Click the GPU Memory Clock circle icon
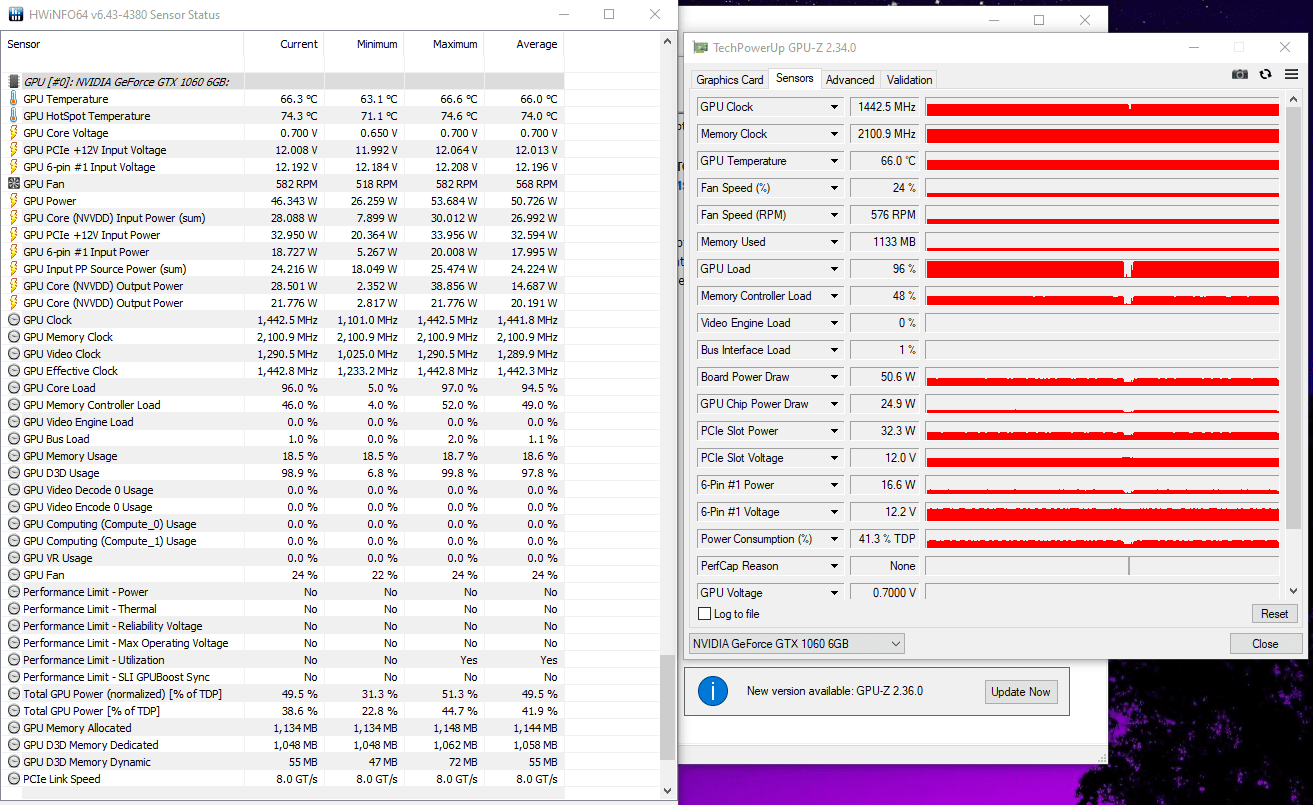This screenshot has width=1313, height=805. coord(14,337)
